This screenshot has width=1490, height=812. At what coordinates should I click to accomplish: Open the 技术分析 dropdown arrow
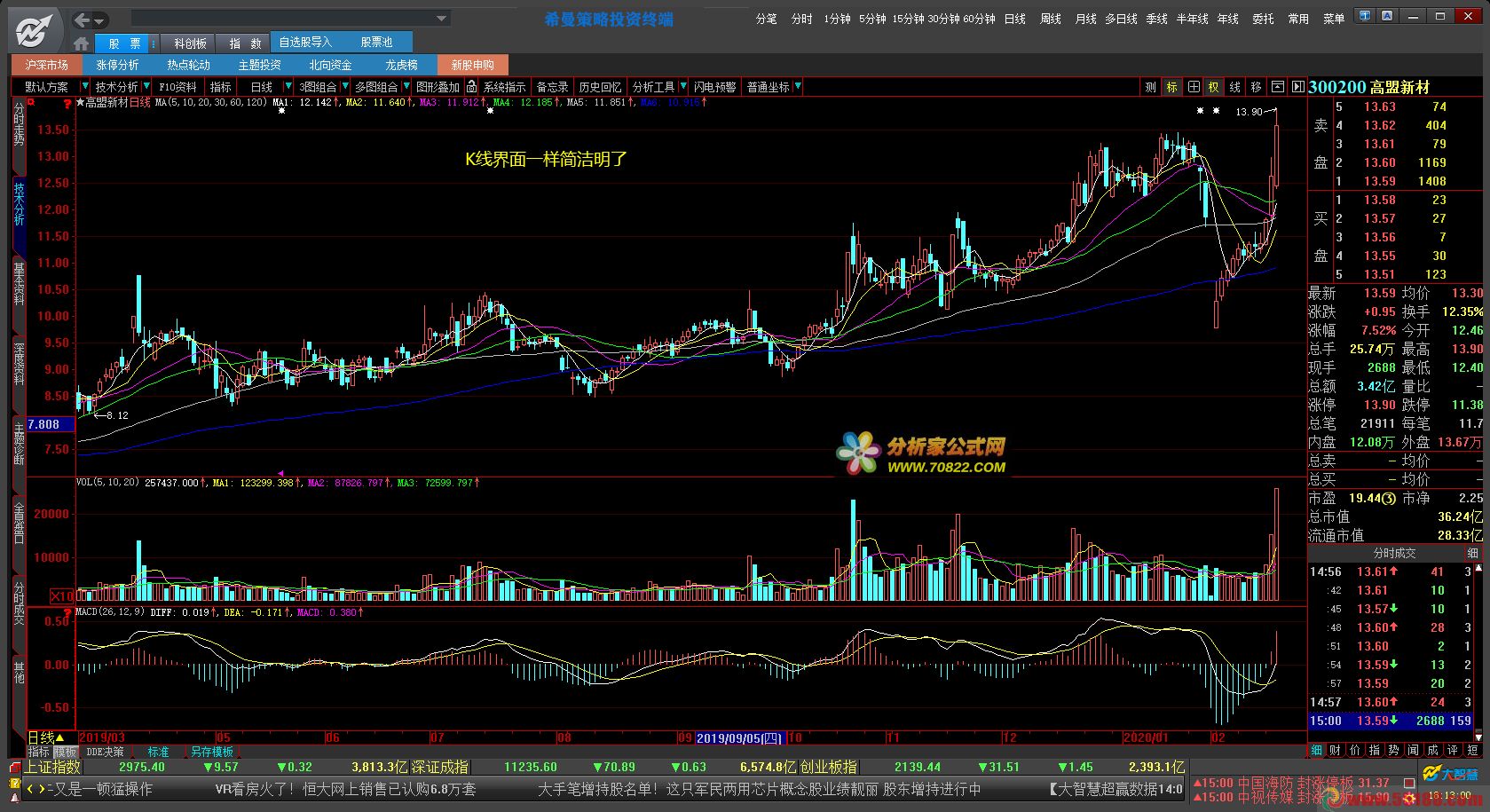(x=146, y=86)
